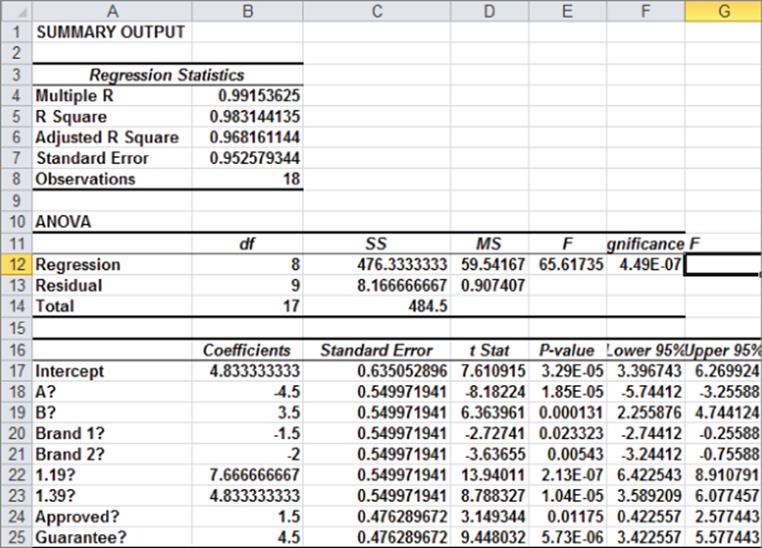Select column D header

pyautogui.click(x=489, y=10)
